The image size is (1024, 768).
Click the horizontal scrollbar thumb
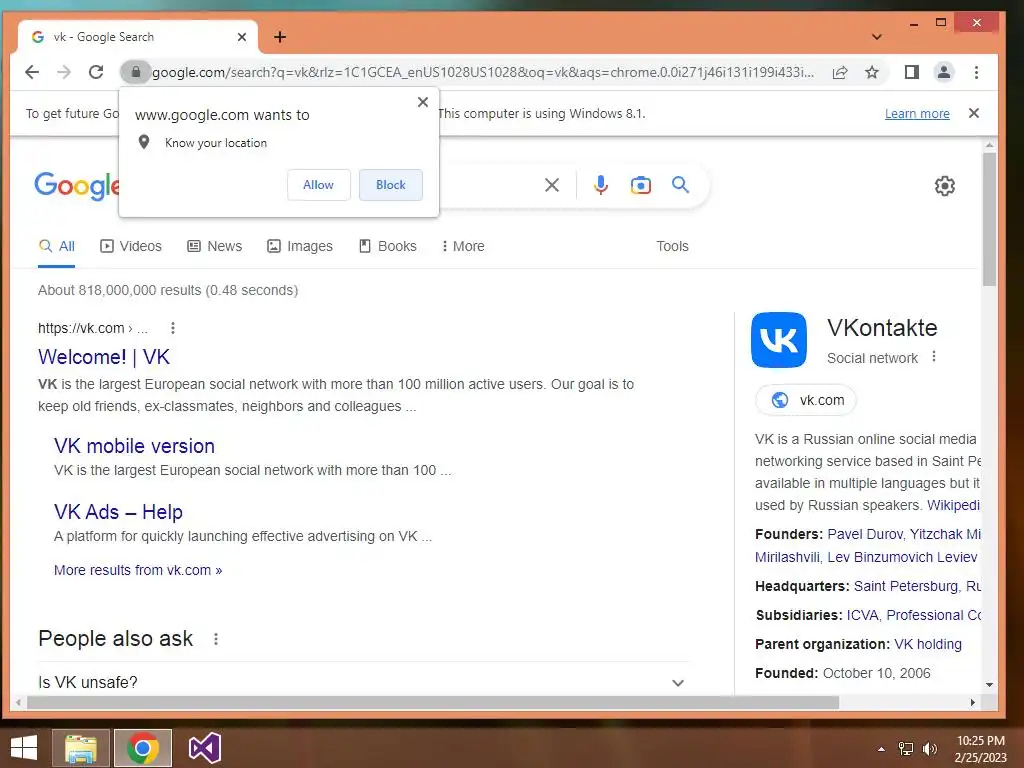coord(432,703)
